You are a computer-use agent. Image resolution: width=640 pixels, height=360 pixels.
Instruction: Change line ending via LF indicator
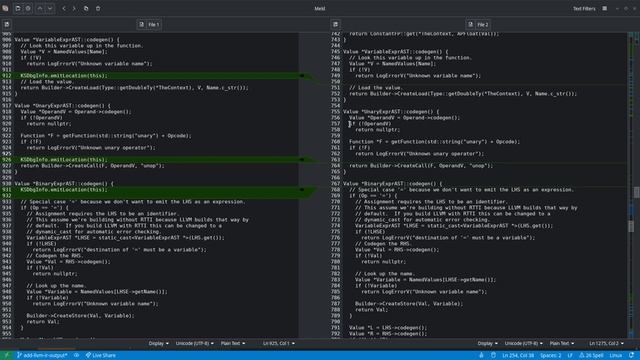click(570, 355)
